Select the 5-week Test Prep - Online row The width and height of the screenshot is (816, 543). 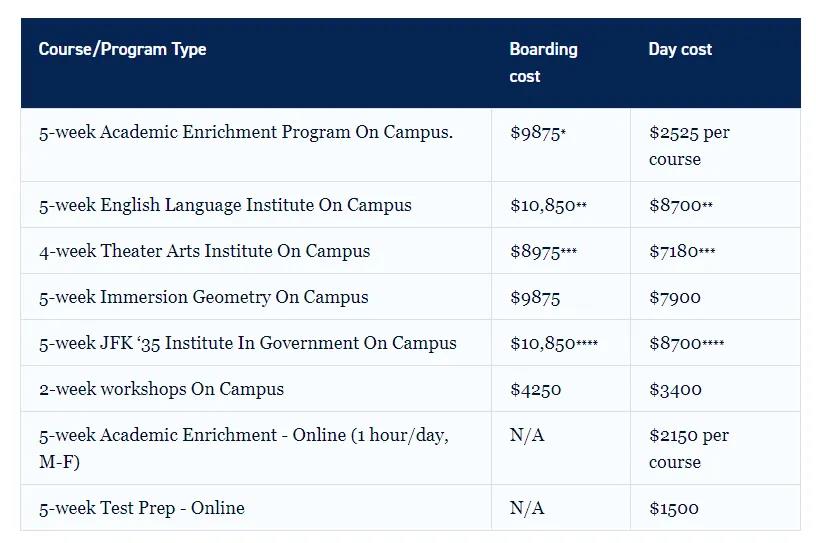[141, 508]
